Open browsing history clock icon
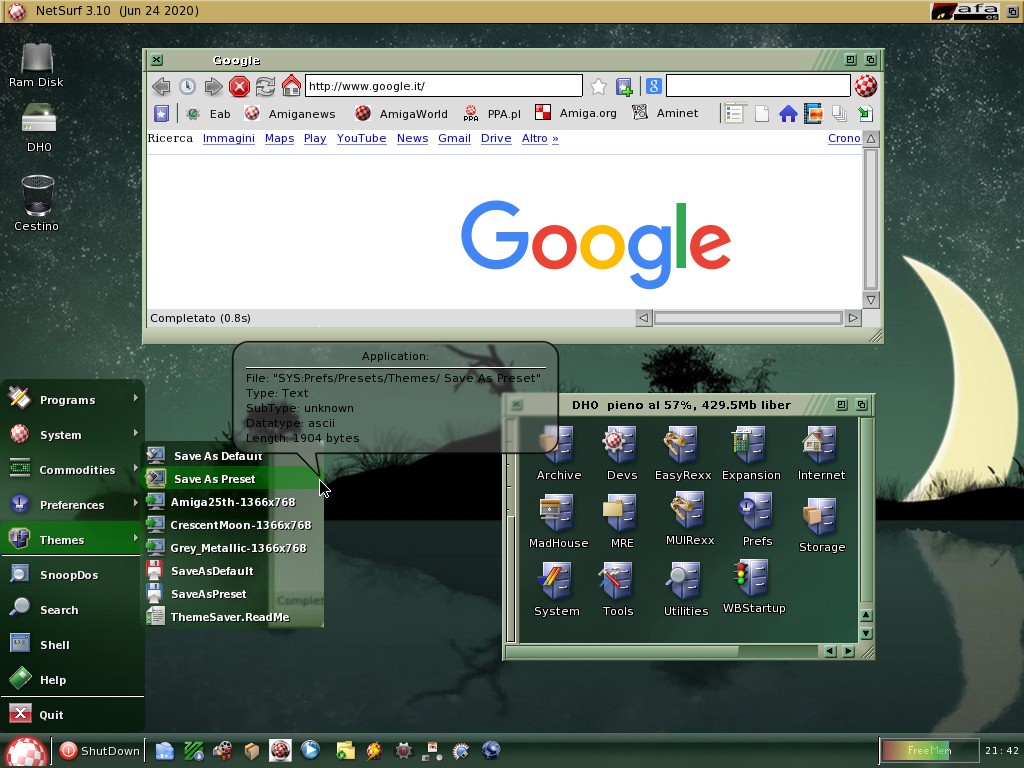 [187, 87]
